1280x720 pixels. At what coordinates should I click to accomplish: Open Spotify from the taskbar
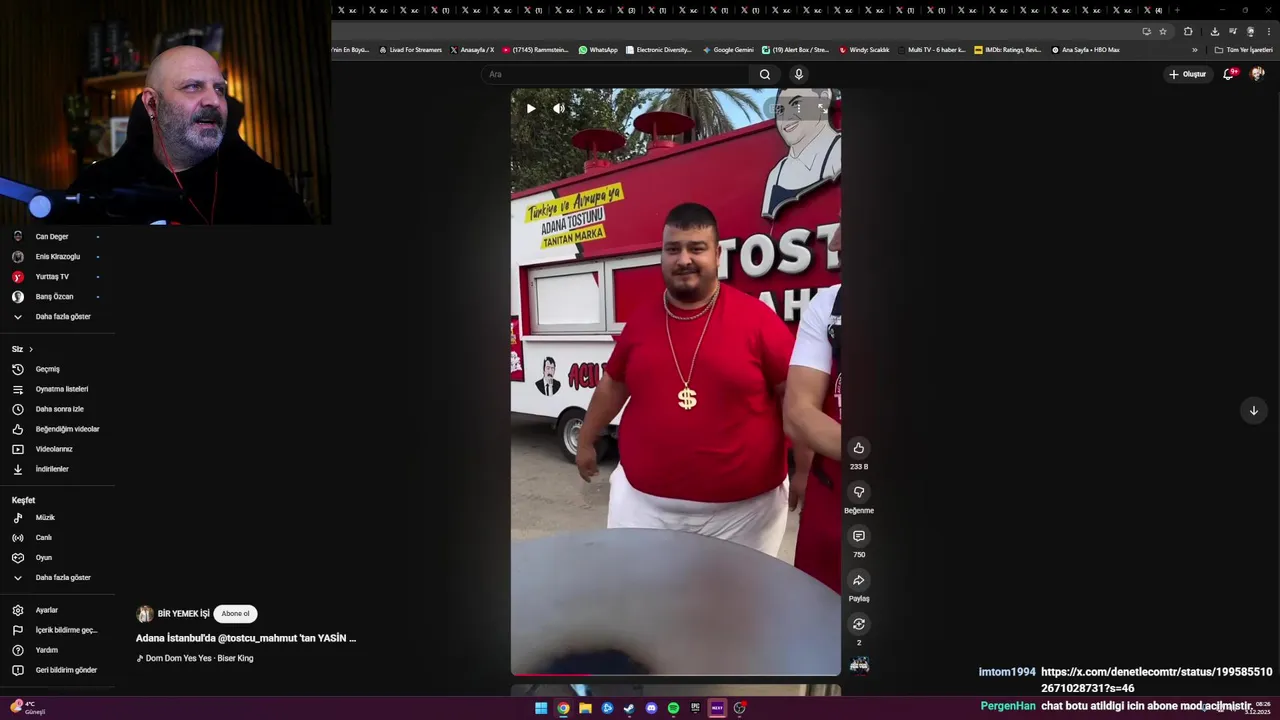click(673, 708)
